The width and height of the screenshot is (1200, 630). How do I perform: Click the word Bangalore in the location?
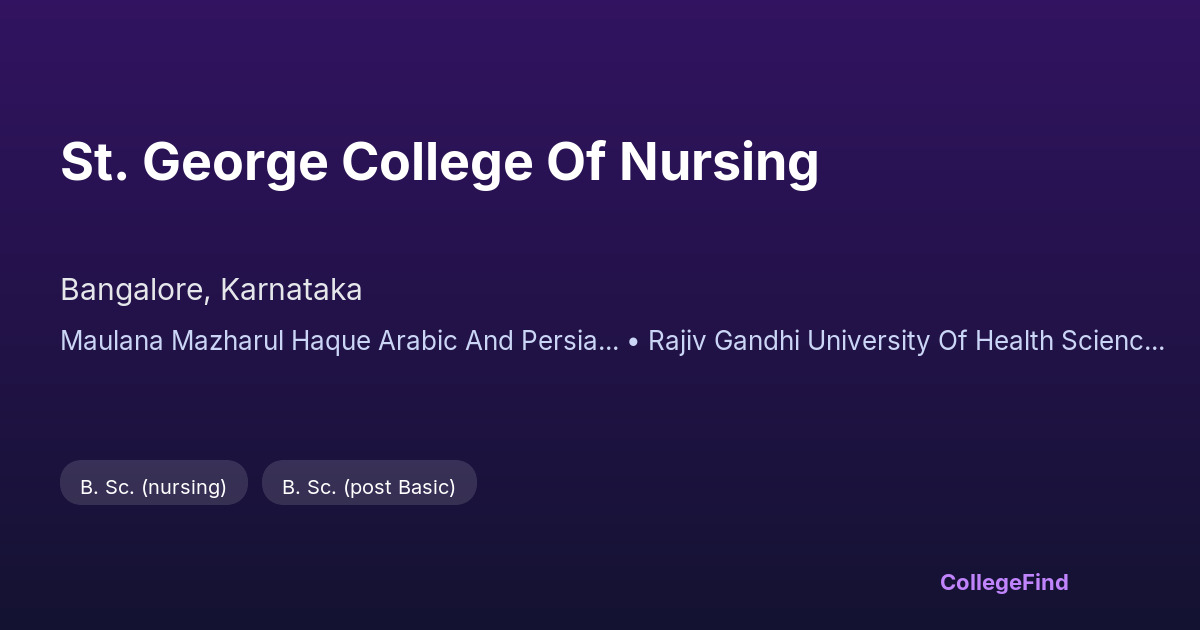[132, 290]
